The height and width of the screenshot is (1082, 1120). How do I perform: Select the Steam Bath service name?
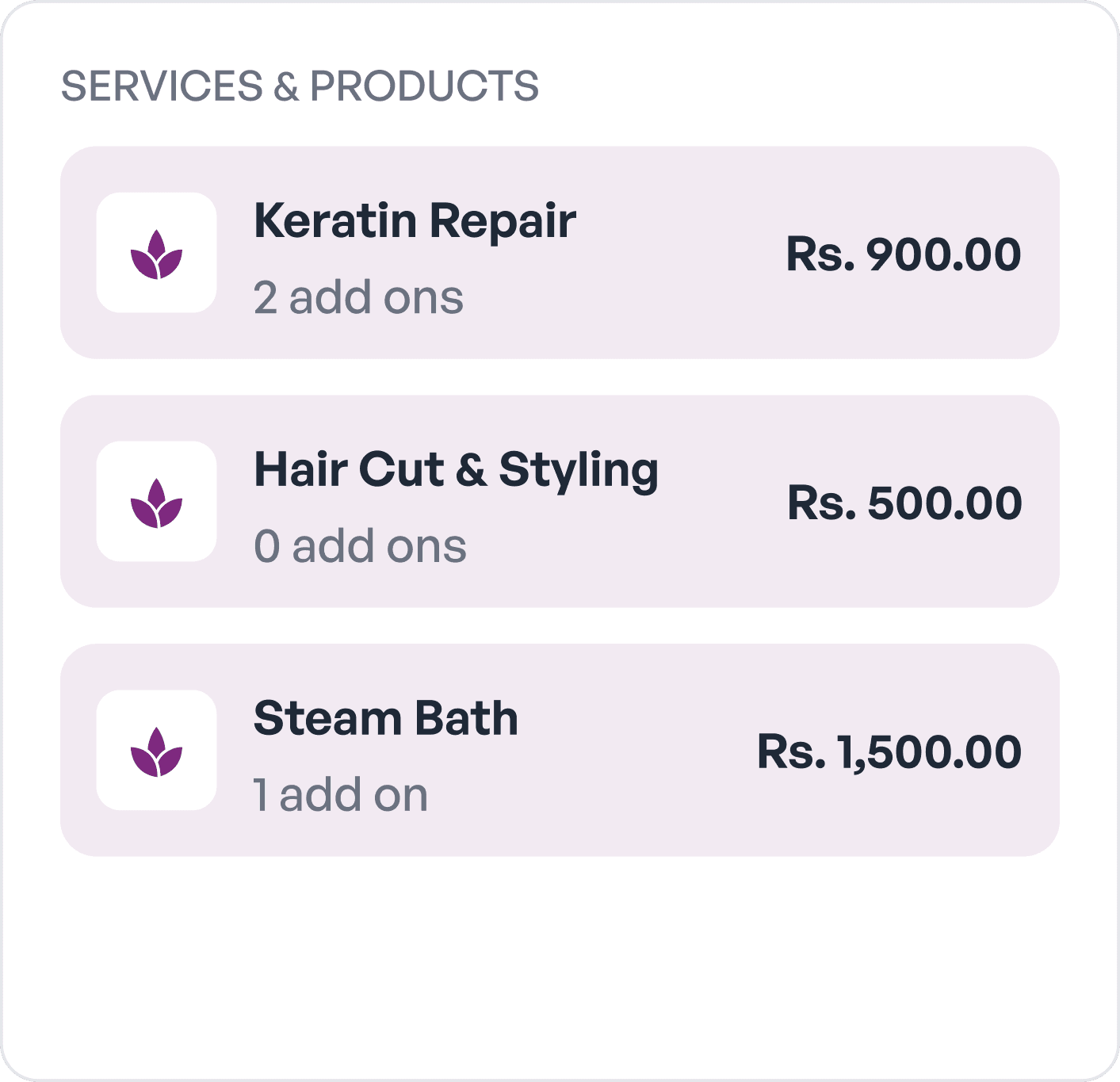coord(386,718)
